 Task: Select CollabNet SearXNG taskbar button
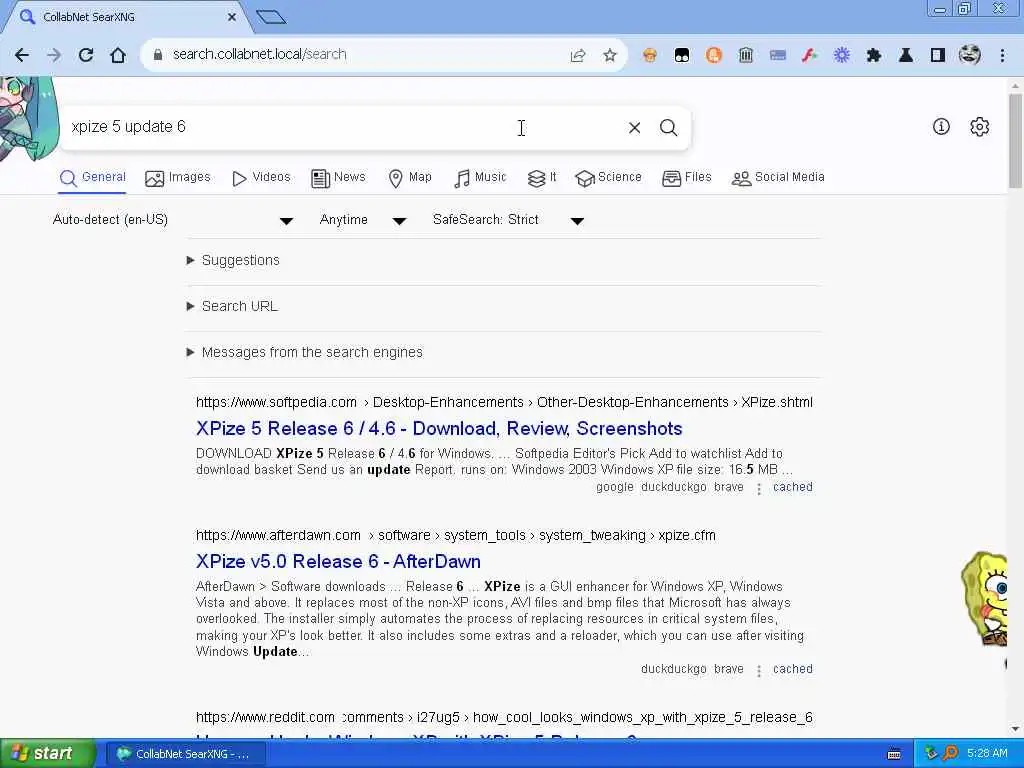coord(187,754)
